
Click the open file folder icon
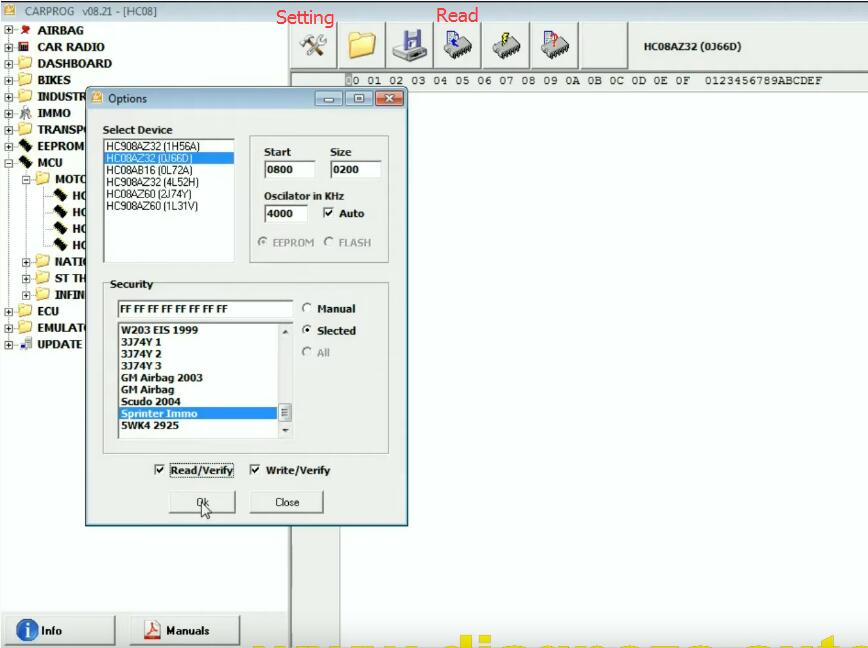(361, 46)
